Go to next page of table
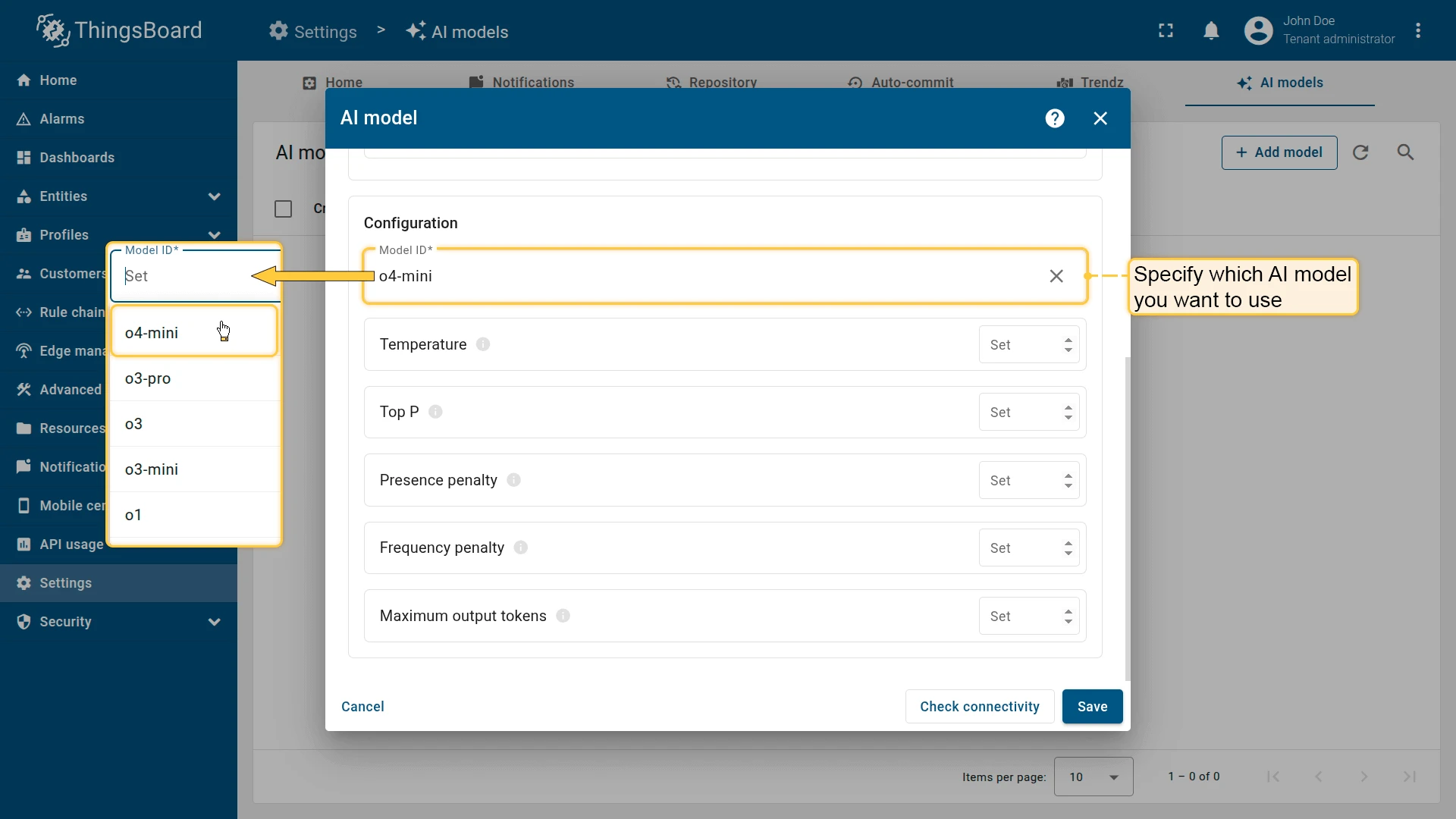The height and width of the screenshot is (819, 1456). pyautogui.click(x=1364, y=777)
